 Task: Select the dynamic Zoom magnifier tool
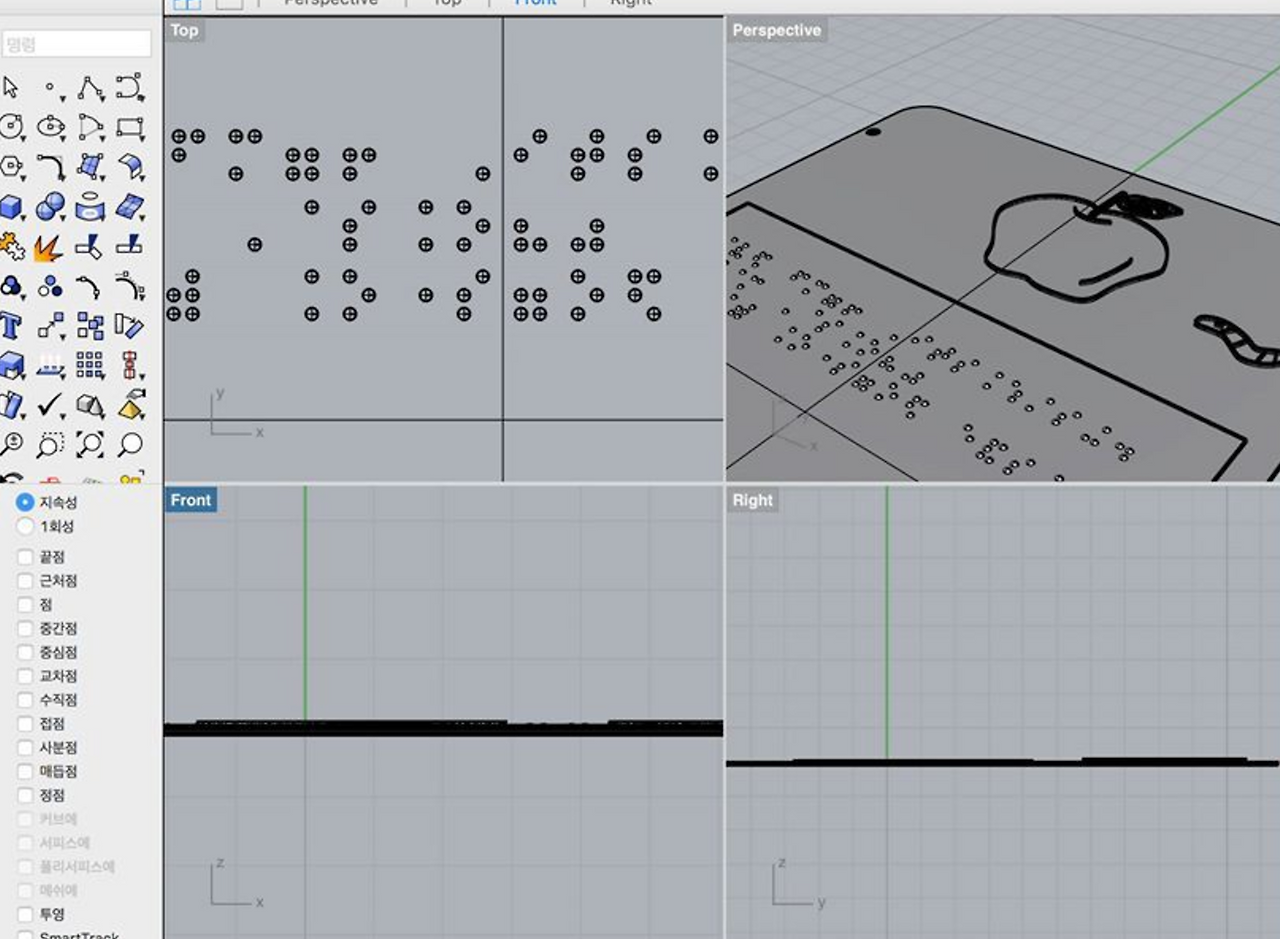coord(11,444)
